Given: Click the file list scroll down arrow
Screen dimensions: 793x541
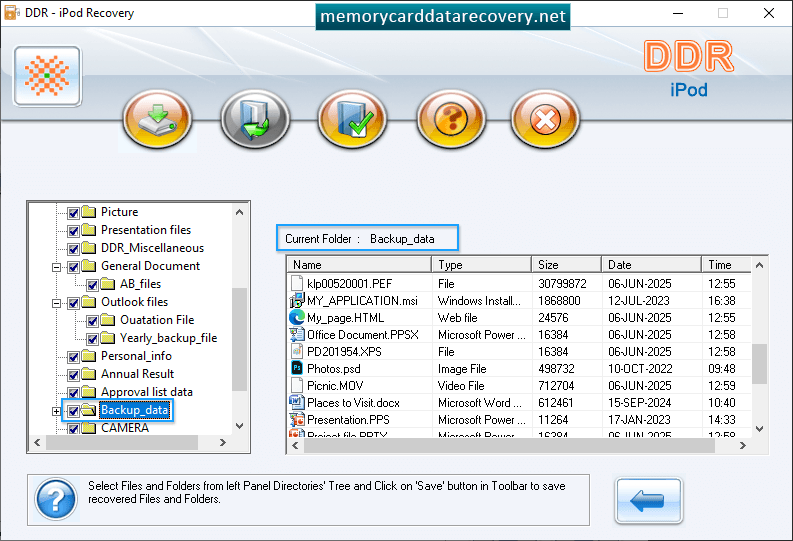Looking at the screenshot, I should [759, 429].
